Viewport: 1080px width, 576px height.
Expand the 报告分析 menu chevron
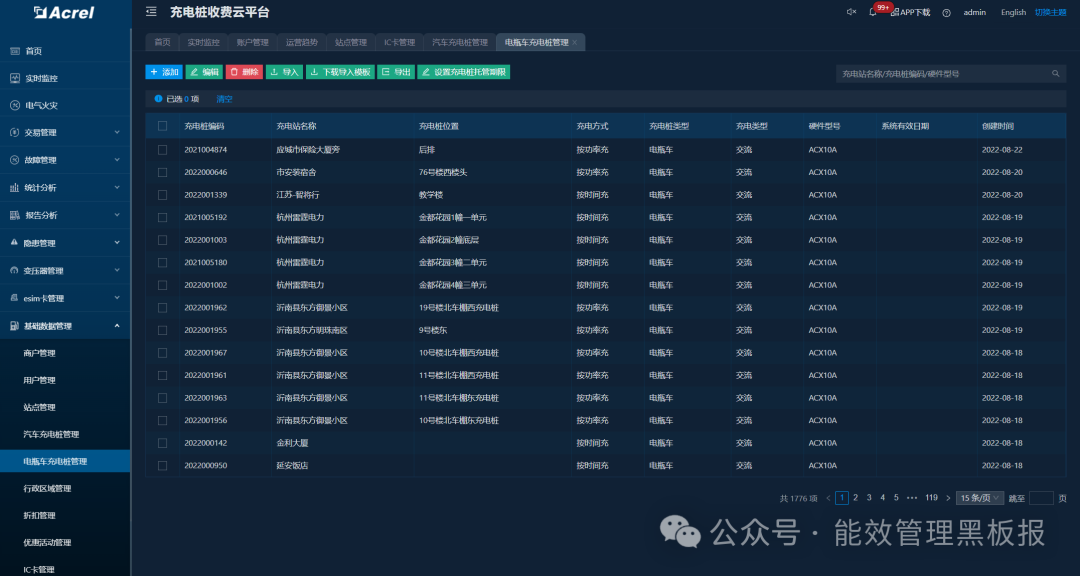(x=116, y=215)
